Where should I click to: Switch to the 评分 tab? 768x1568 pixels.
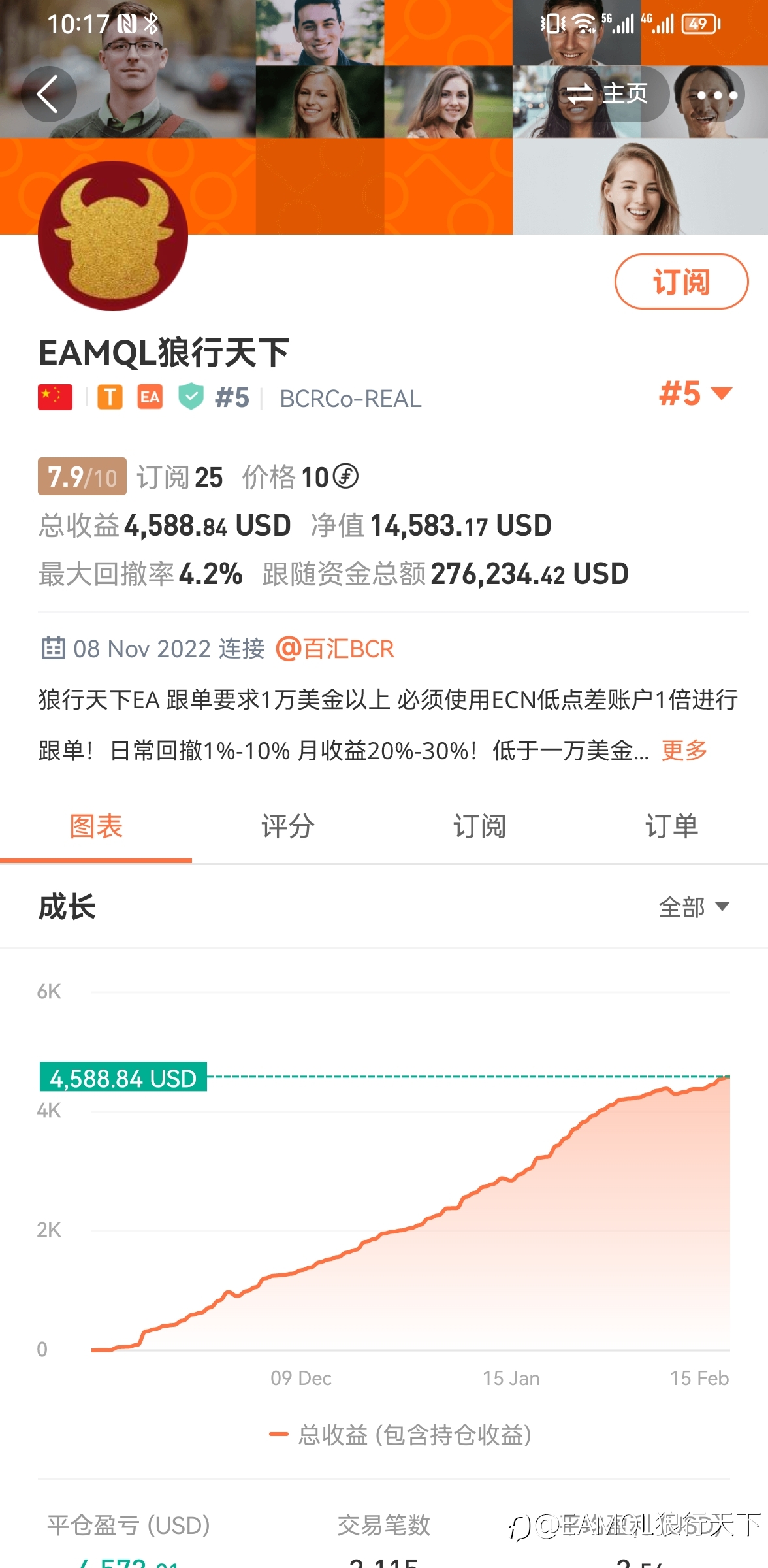point(288,826)
